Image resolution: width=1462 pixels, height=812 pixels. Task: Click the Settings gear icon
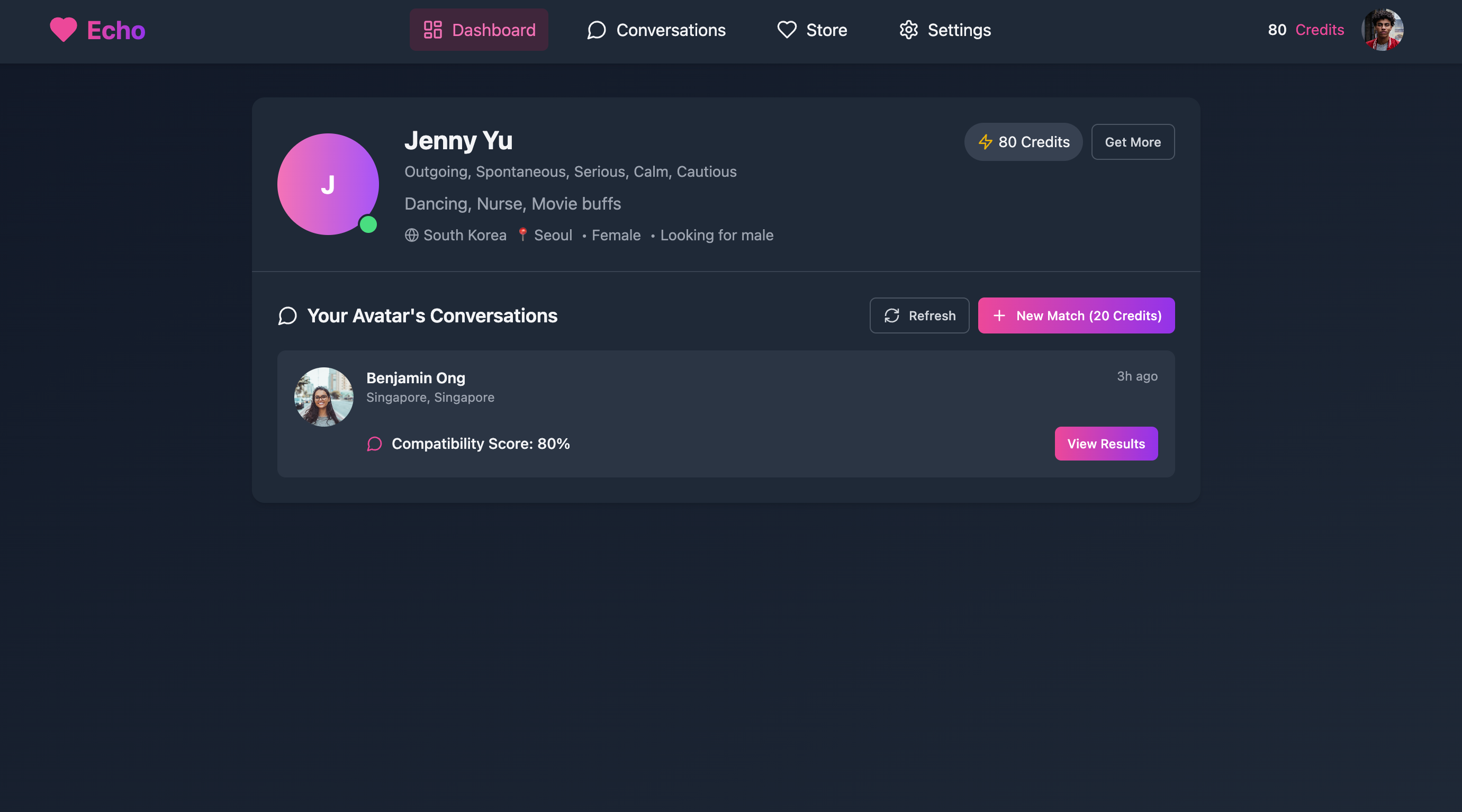[908, 30]
